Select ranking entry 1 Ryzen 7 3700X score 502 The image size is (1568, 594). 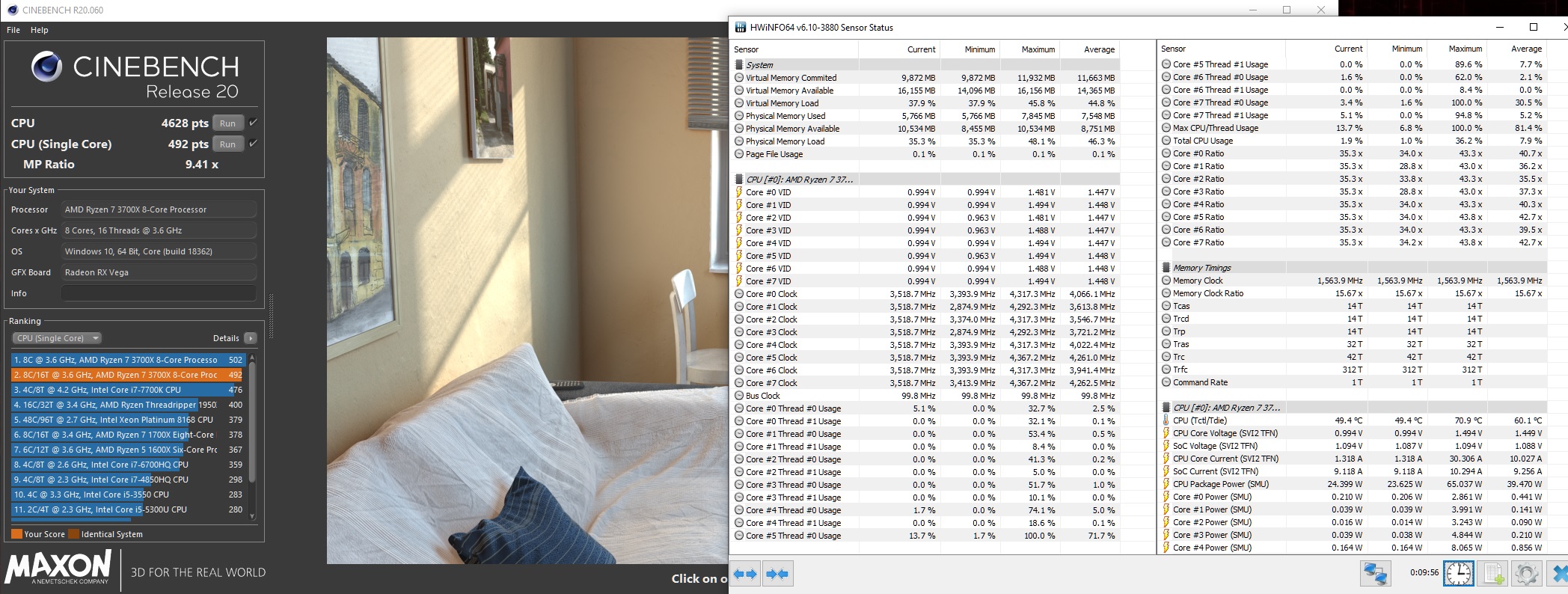pos(128,360)
